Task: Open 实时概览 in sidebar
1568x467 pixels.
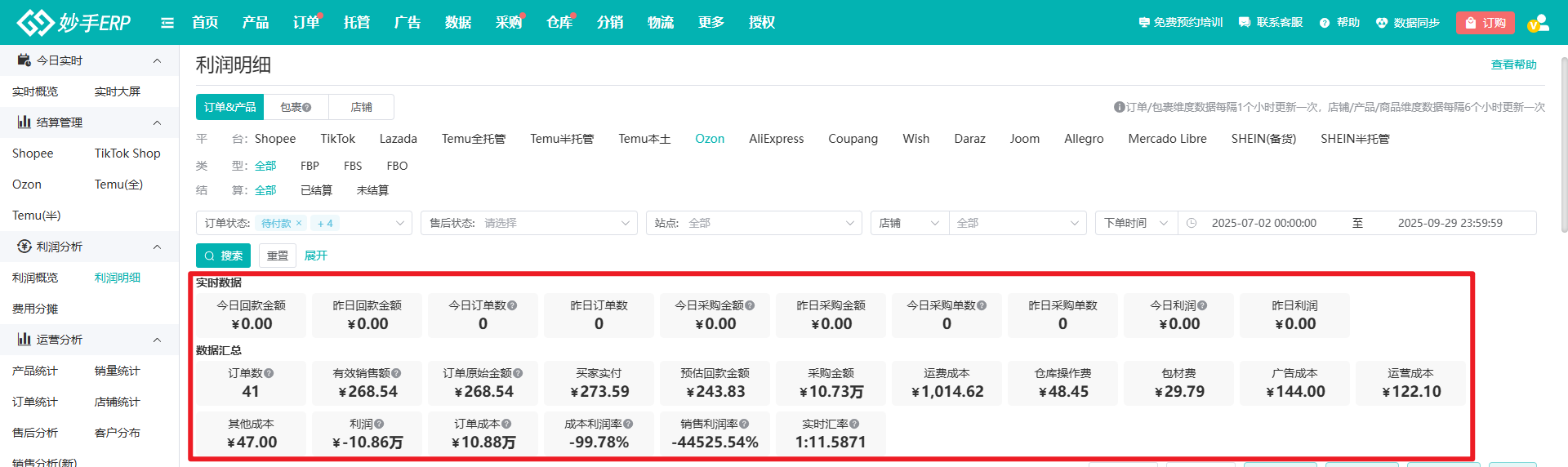Action: (x=35, y=91)
